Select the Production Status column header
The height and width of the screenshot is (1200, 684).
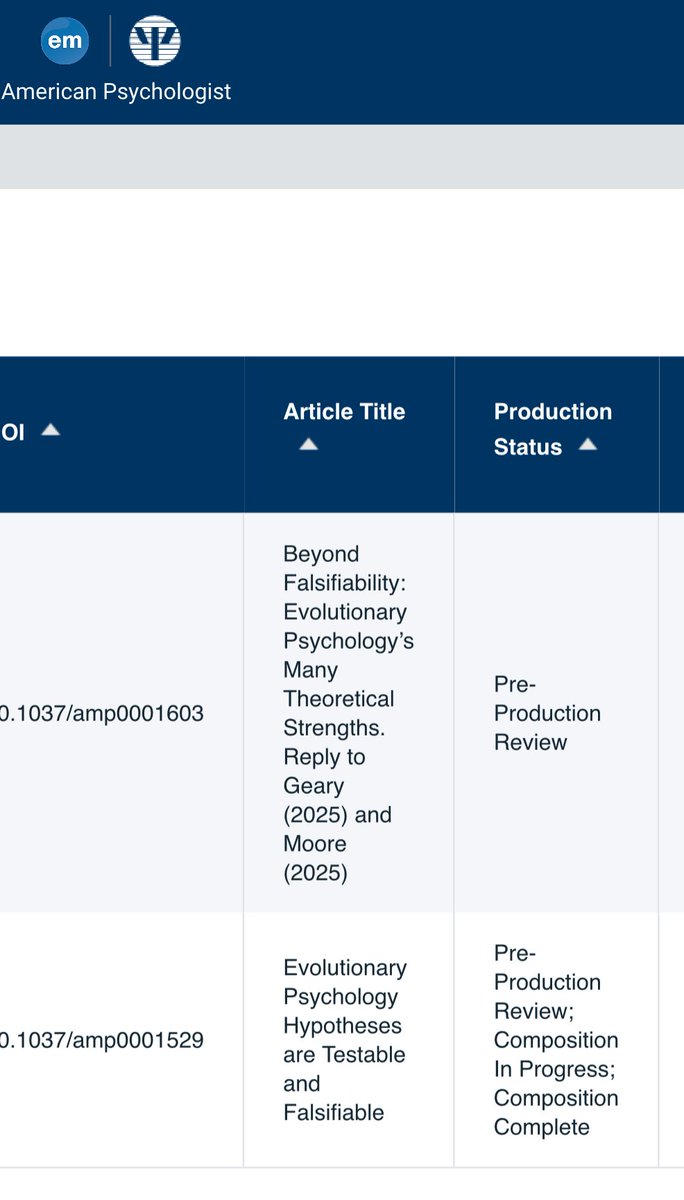(553, 429)
